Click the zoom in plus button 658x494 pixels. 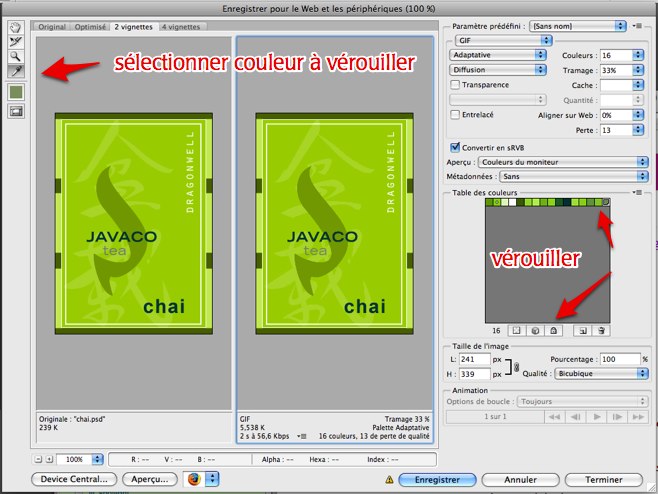tap(50, 460)
